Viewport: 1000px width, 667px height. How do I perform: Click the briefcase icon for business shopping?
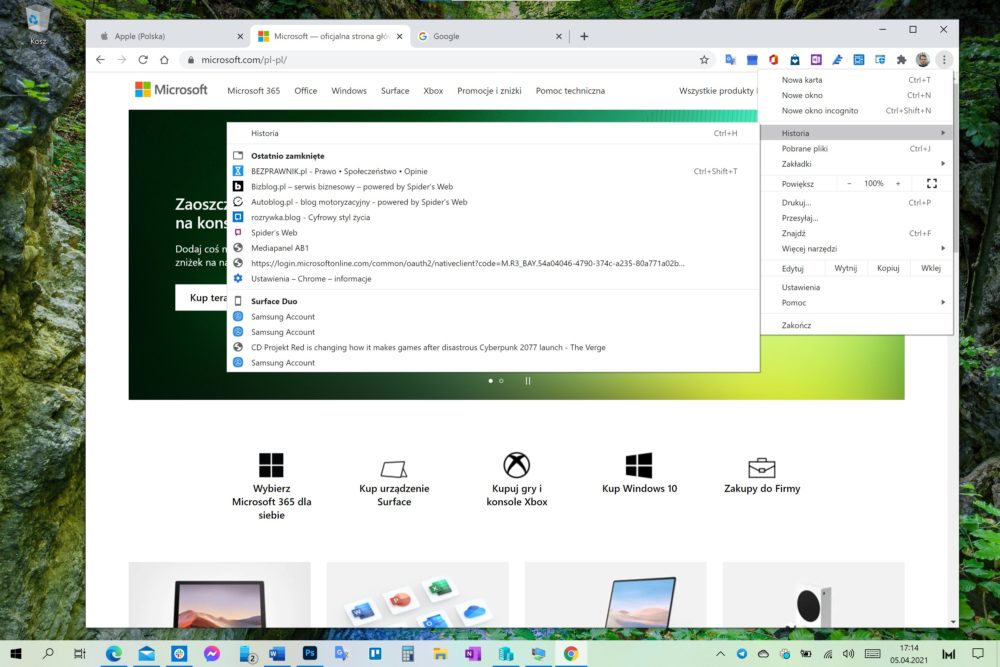click(761, 467)
